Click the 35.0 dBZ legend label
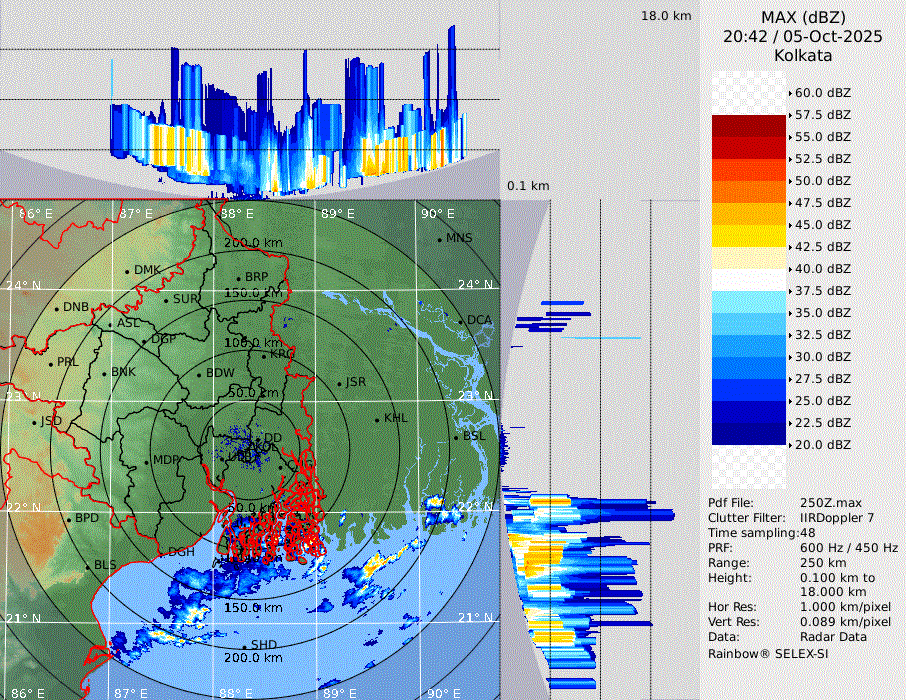Viewport: 906px width, 700px height. click(822, 313)
